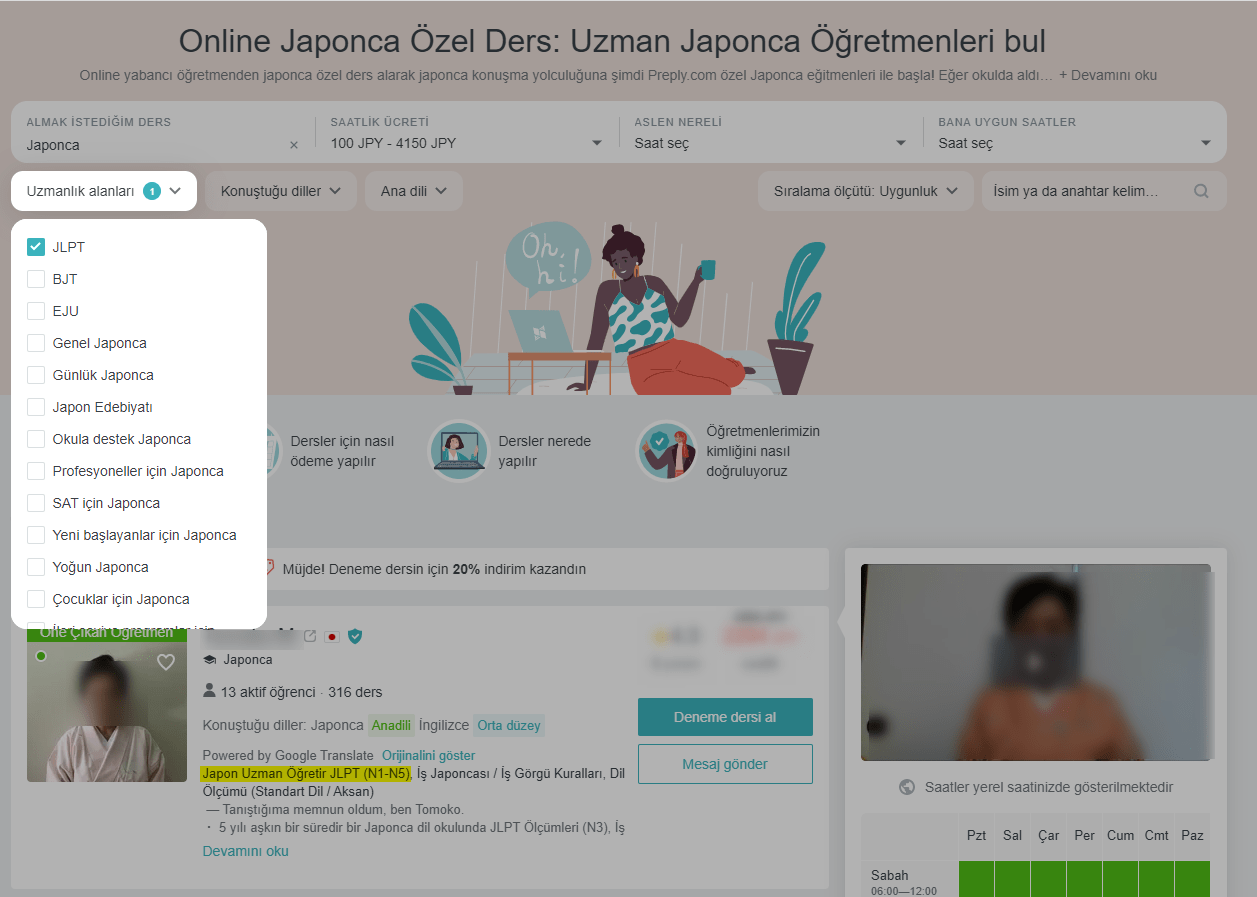Viewport: 1257px width, 897px height.
Task: Clear the Japonca subject with the x icon
Action: [x=294, y=145]
